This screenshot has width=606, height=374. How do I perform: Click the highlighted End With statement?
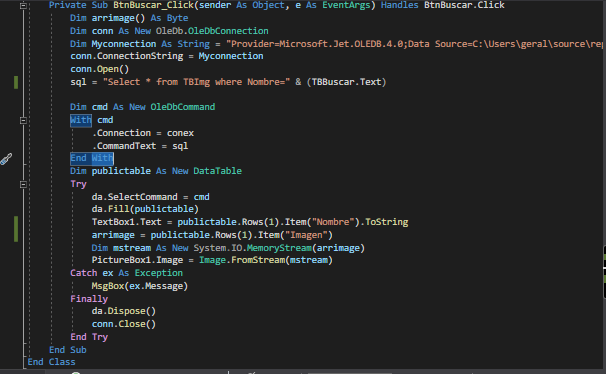click(x=92, y=158)
